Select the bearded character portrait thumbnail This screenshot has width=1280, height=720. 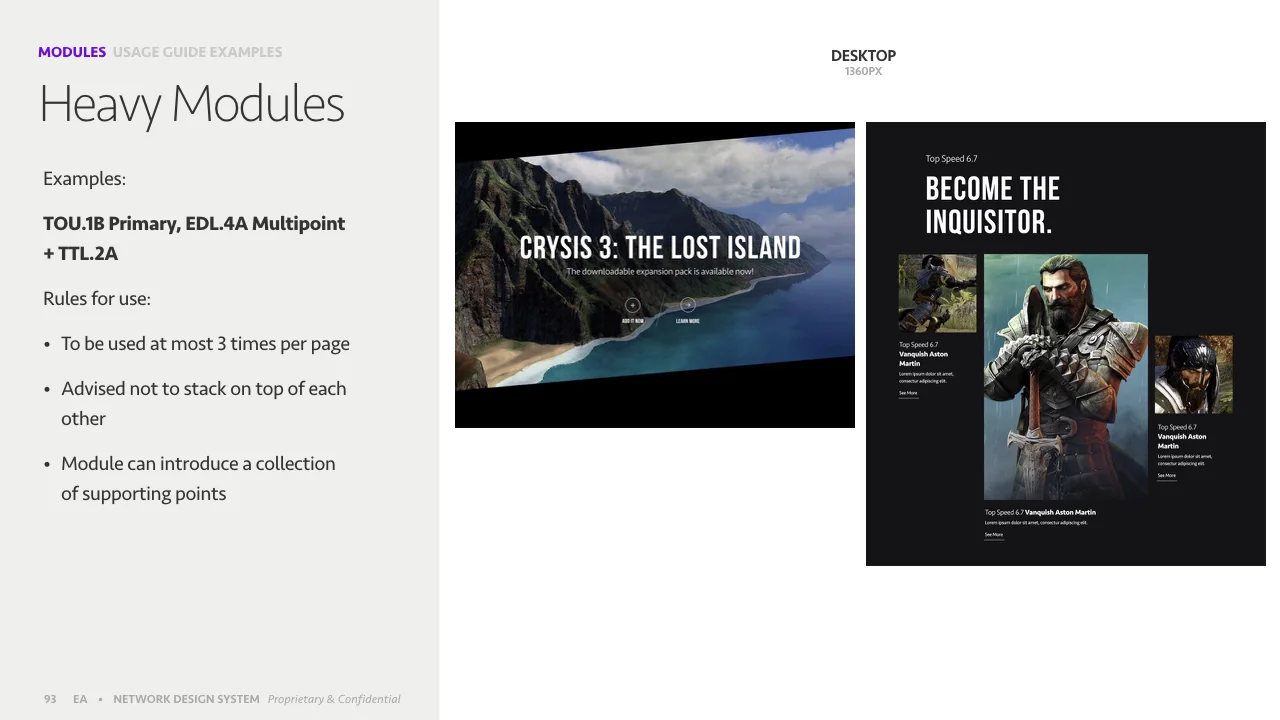[x=1193, y=373]
